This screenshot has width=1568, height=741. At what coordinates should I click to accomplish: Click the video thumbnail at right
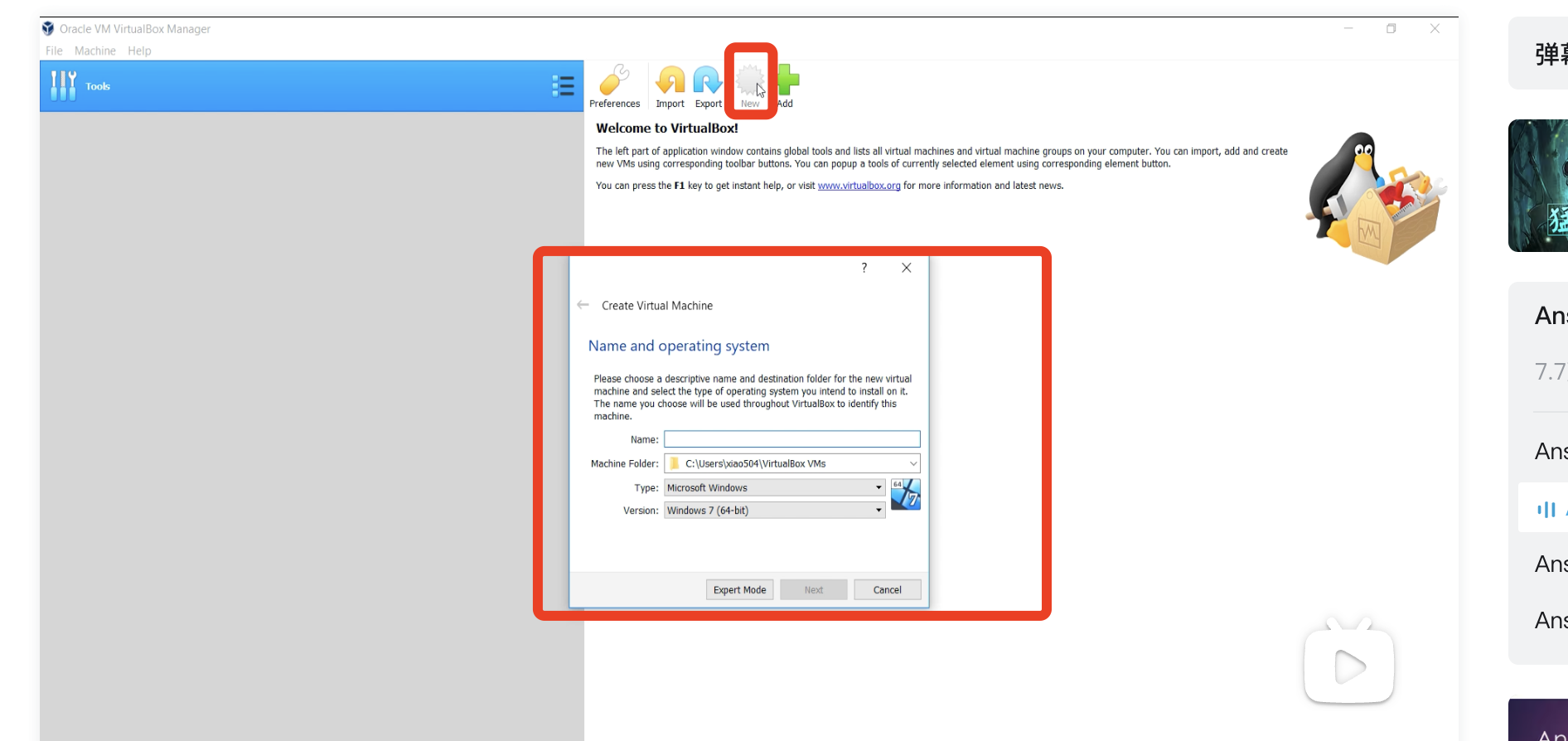1538,186
